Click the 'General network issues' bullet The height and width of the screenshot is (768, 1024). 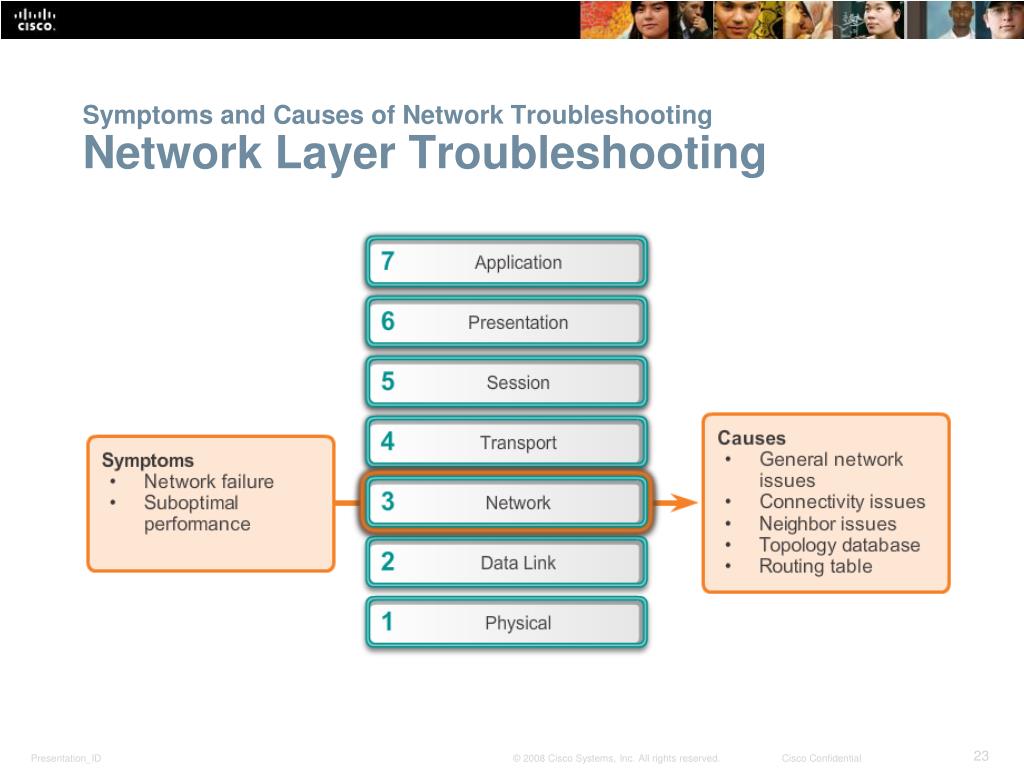click(831, 470)
